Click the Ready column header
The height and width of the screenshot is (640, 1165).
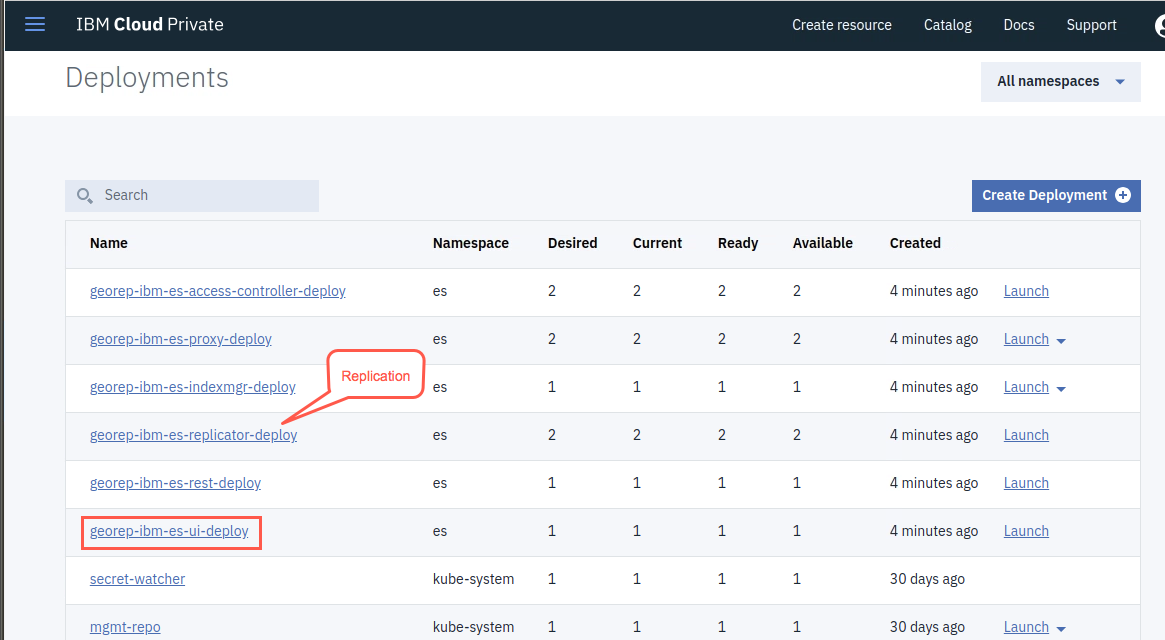[738, 243]
